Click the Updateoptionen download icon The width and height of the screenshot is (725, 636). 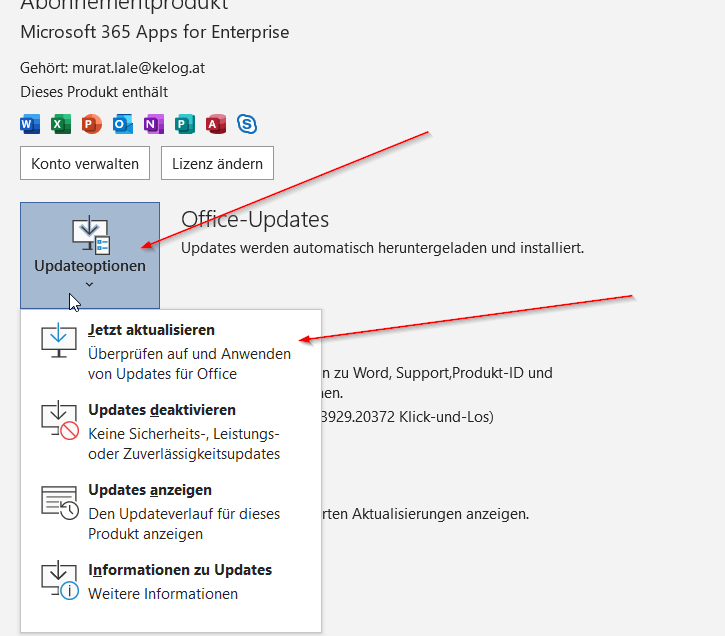(x=91, y=235)
